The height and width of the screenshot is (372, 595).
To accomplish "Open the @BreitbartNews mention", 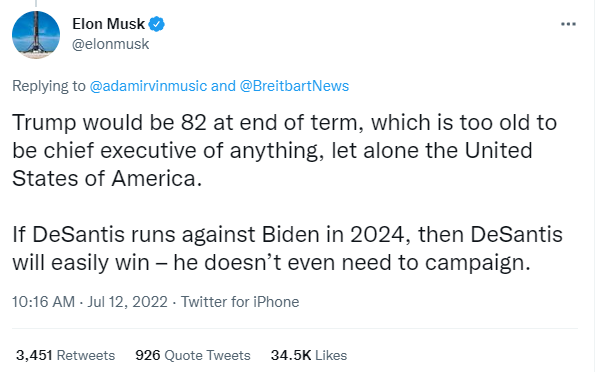I will click(294, 86).
